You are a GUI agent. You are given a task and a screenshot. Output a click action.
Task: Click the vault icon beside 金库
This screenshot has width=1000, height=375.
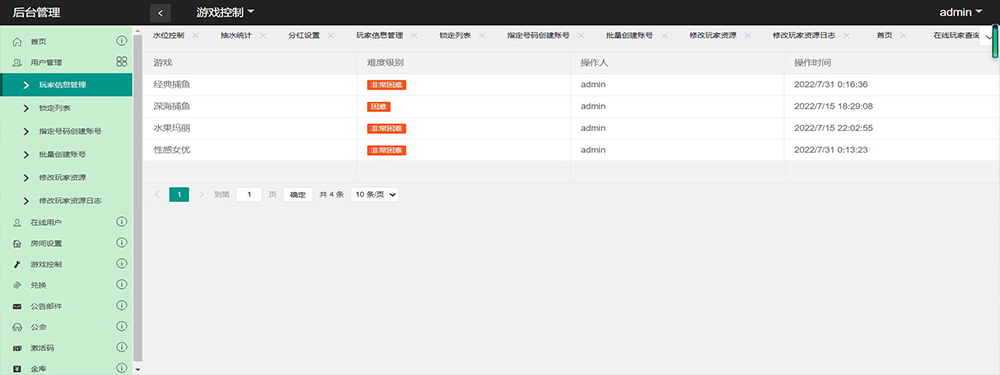[x=17, y=369]
